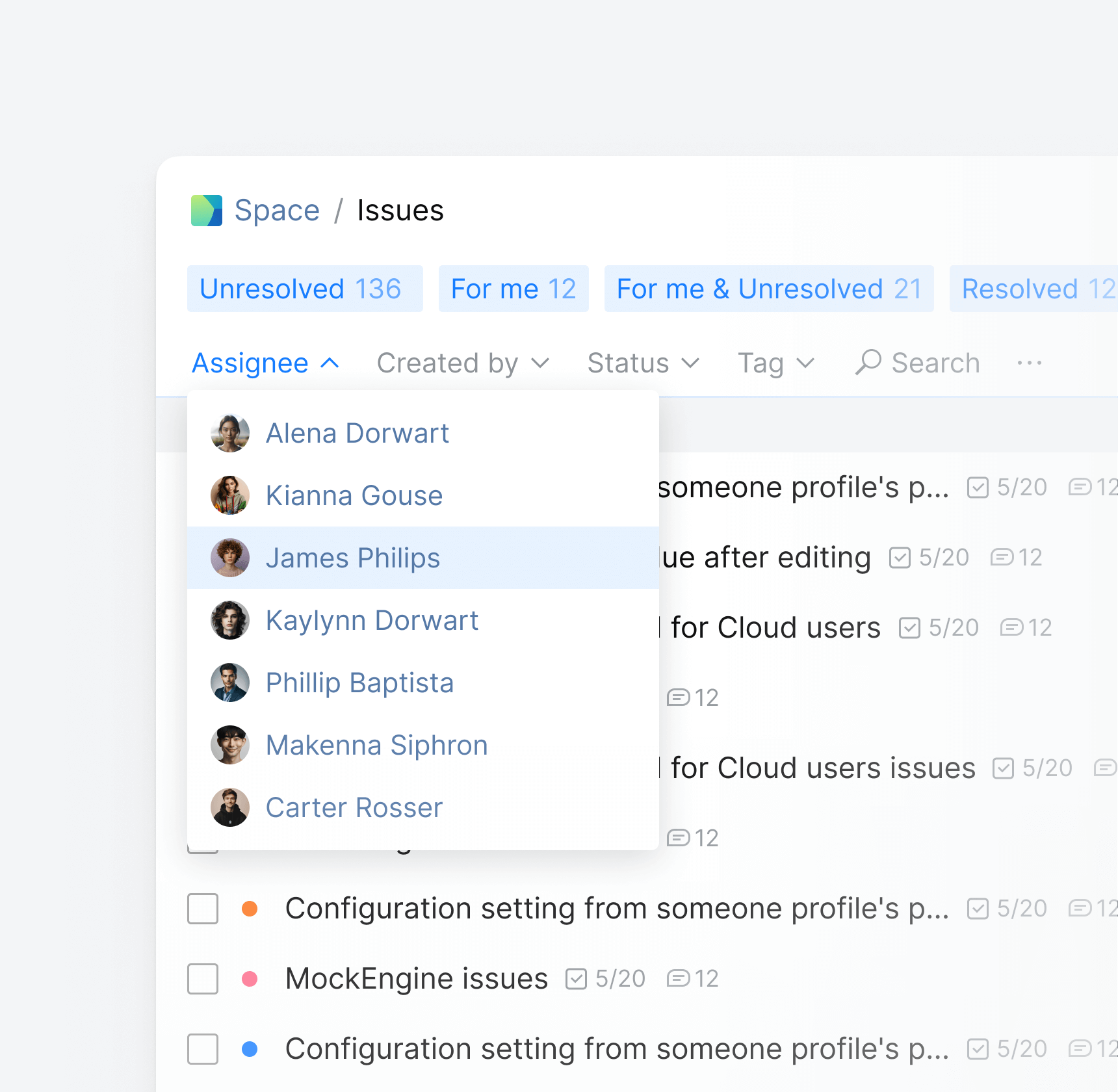This screenshot has width=1118, height=1092.
Task: Open the Status filter dropdown
Action: click(643, 363)
